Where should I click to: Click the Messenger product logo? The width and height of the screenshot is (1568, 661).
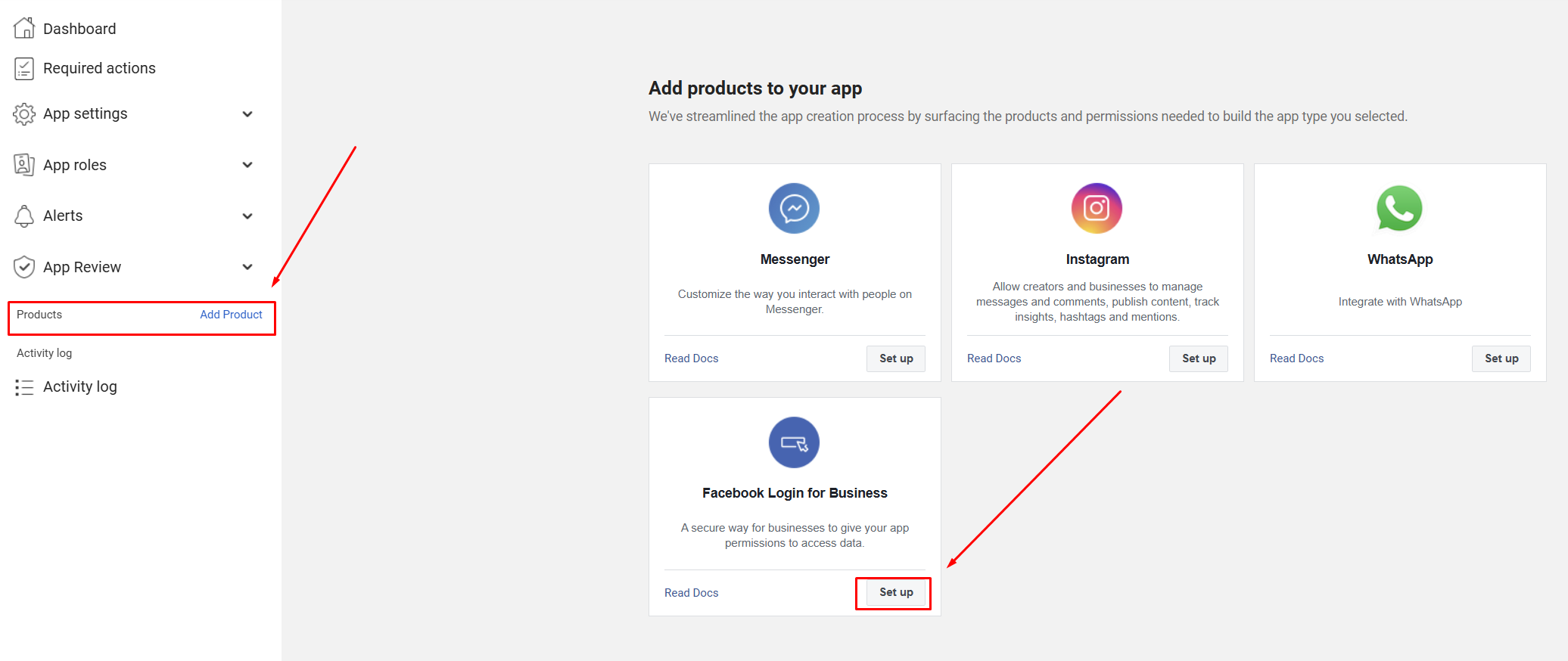coord(794,209)
